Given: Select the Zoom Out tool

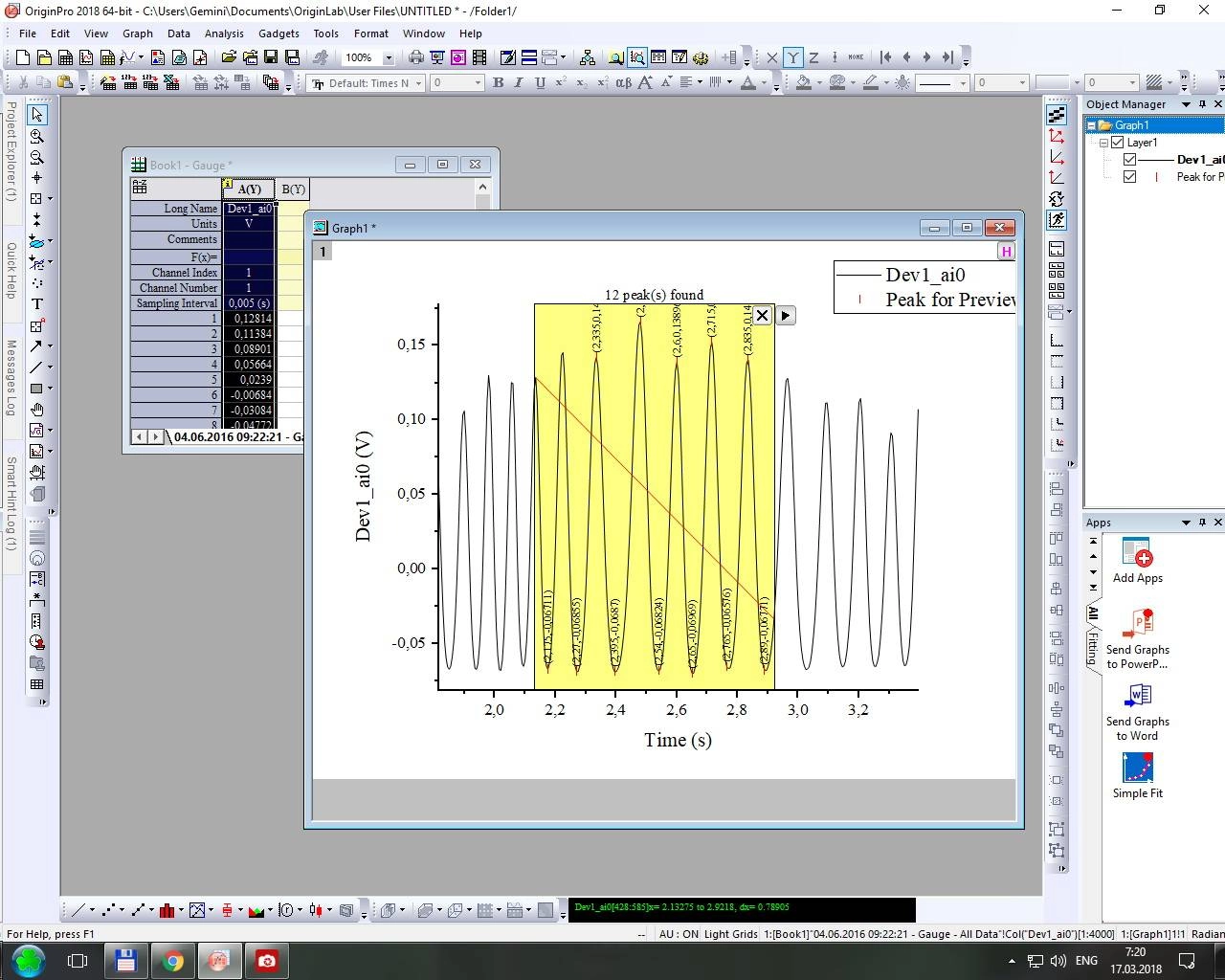Looking at the screenshot, I should coord(37,157).
